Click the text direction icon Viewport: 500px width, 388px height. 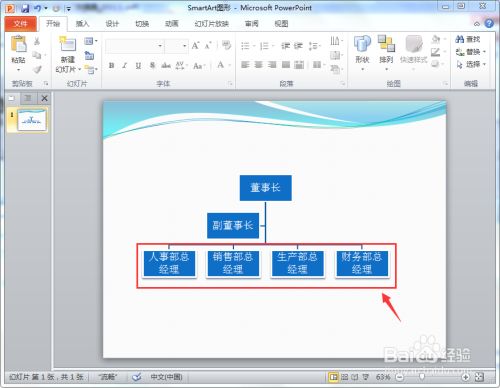pyautogui.click(x=336, y=41)
